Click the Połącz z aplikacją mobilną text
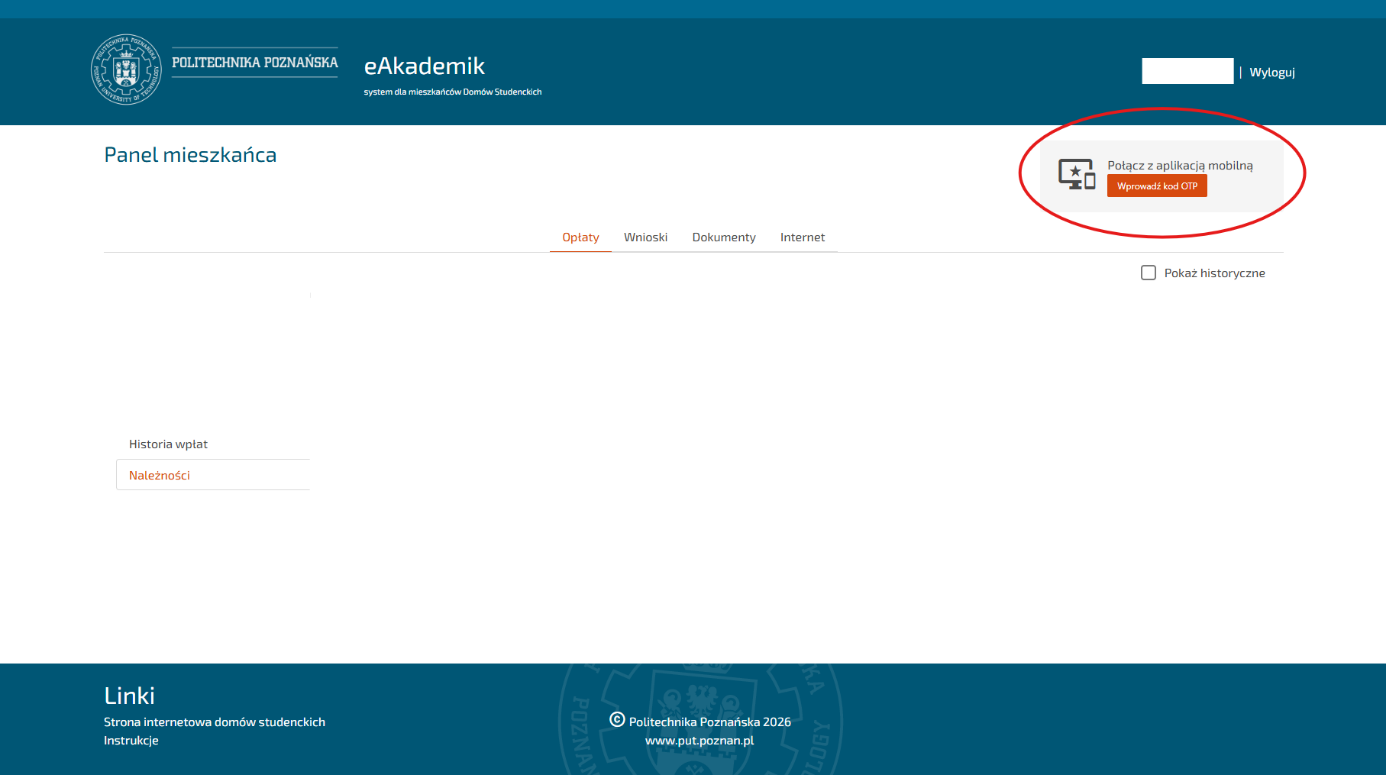 [1179, 165]
